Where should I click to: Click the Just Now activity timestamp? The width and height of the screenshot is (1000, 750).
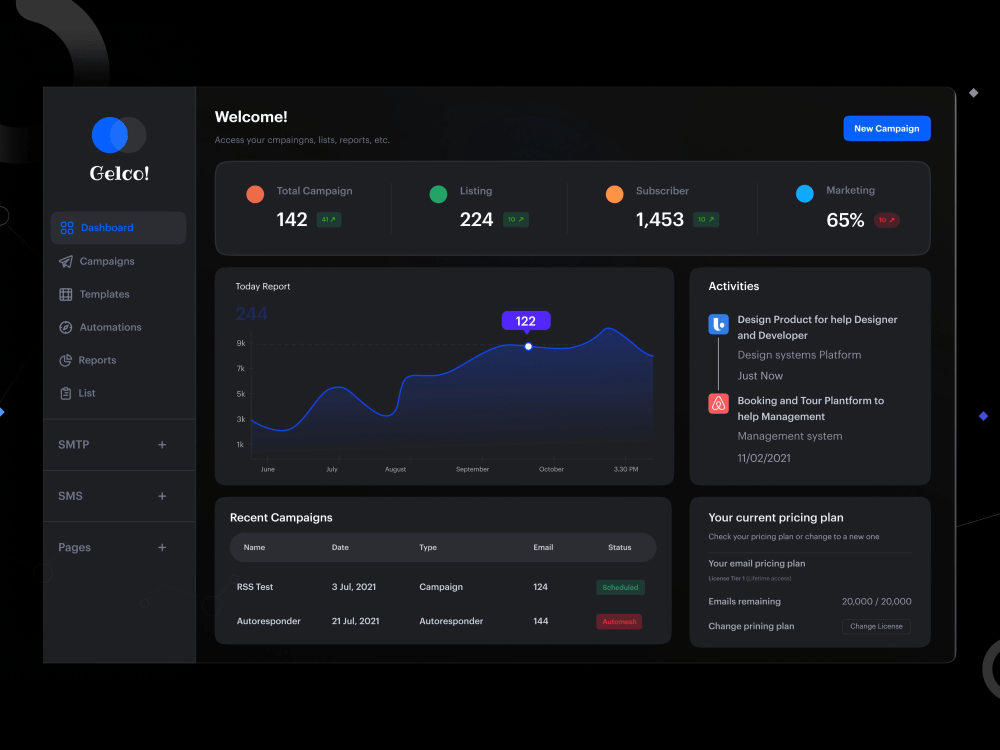pyautogui.click(x=760, y=376)
